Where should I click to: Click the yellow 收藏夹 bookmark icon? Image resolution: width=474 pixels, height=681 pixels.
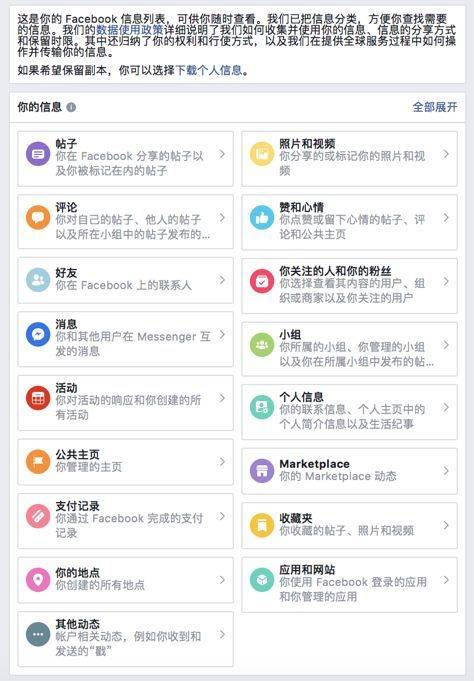262,525
